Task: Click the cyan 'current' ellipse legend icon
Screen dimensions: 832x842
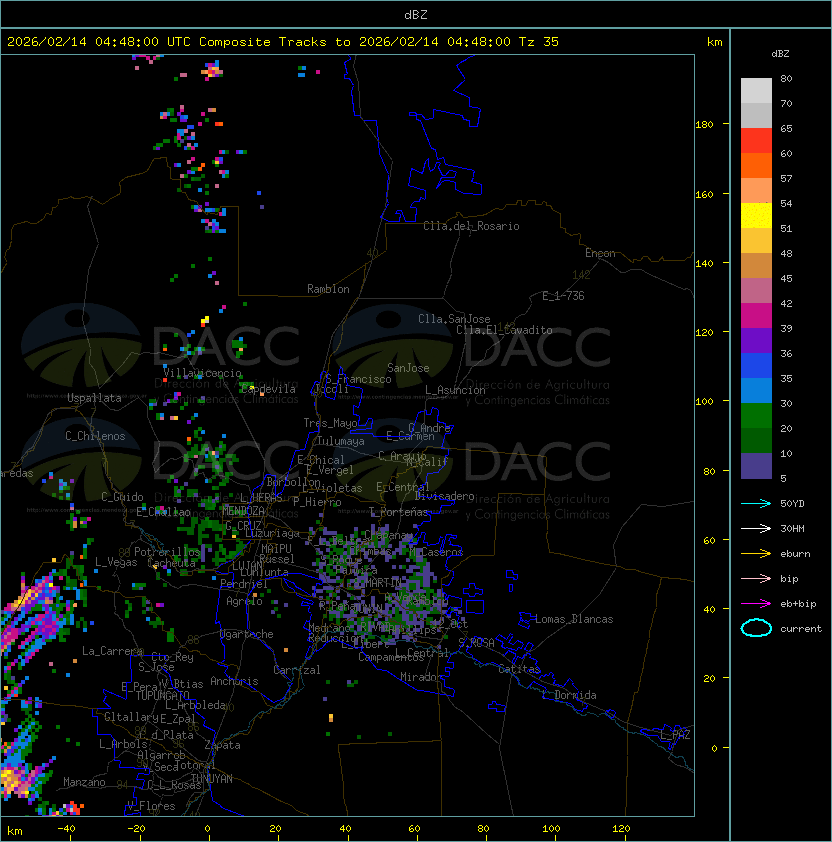Action: click(x=756, y=628)
